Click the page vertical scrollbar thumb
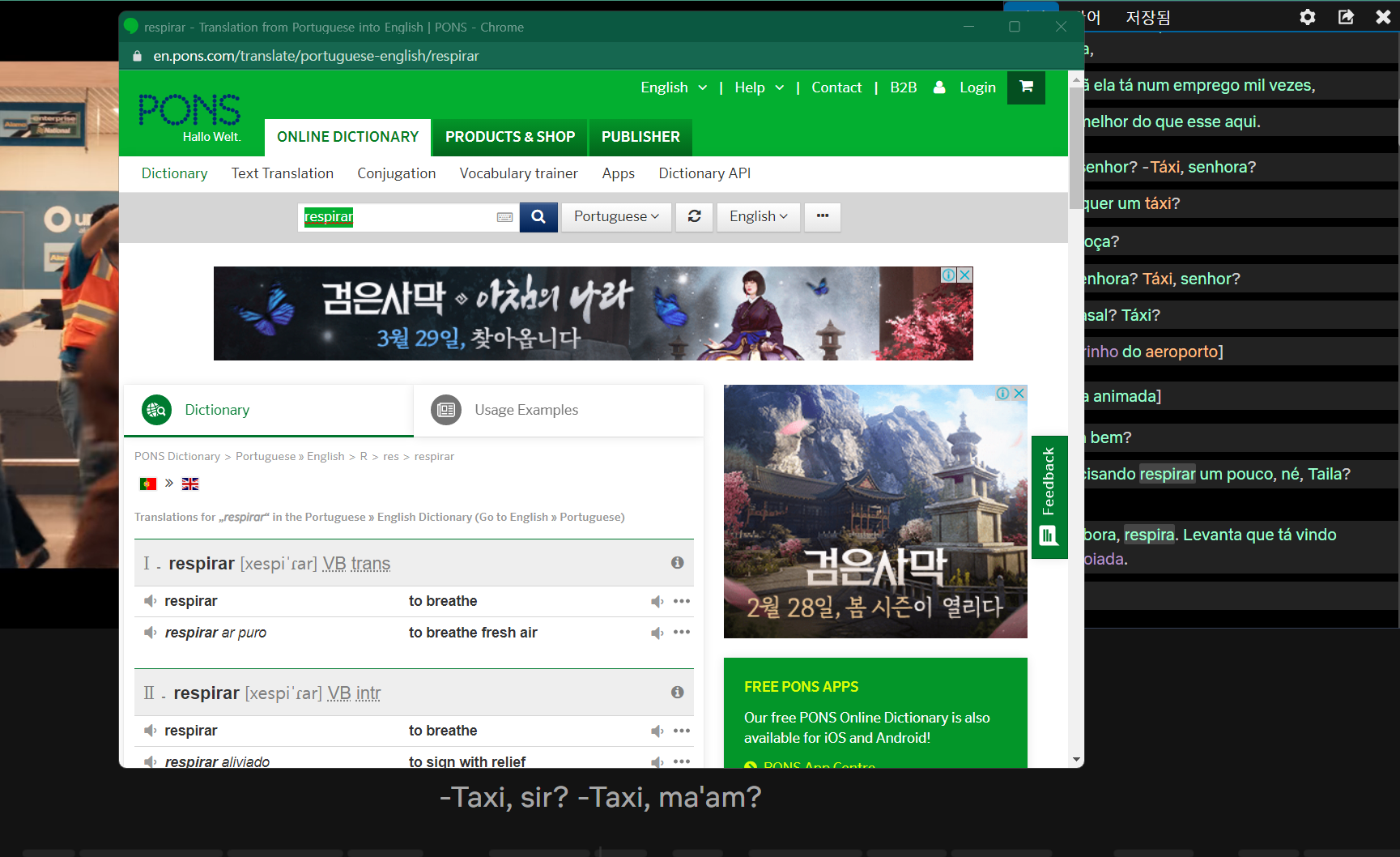 (1076, 150)
